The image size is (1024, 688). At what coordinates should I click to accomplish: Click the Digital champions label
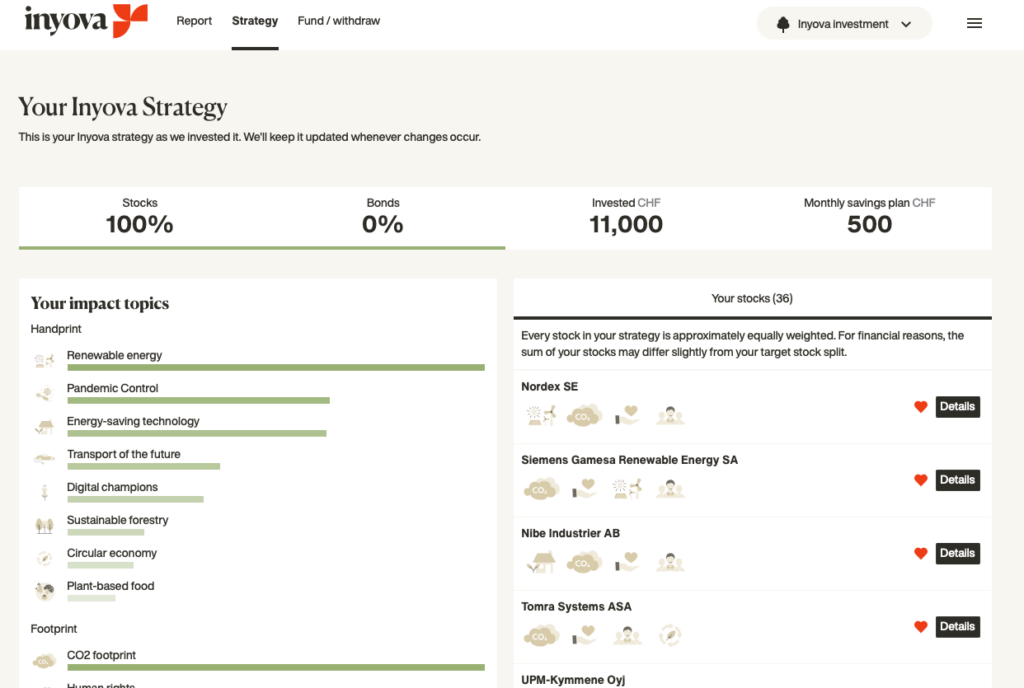tap(112, 487)
